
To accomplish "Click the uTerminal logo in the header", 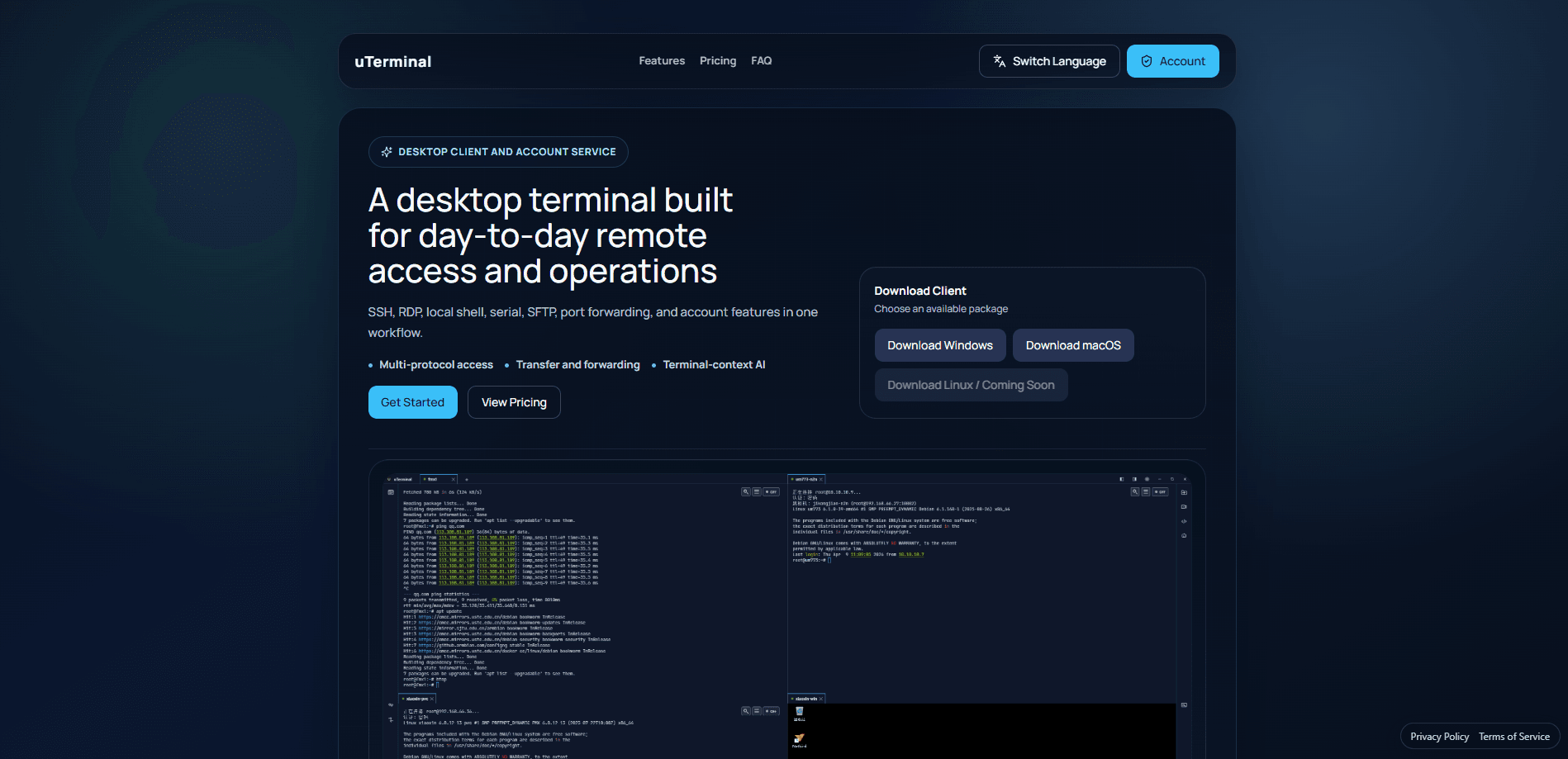I will click(x=392, y=62).
